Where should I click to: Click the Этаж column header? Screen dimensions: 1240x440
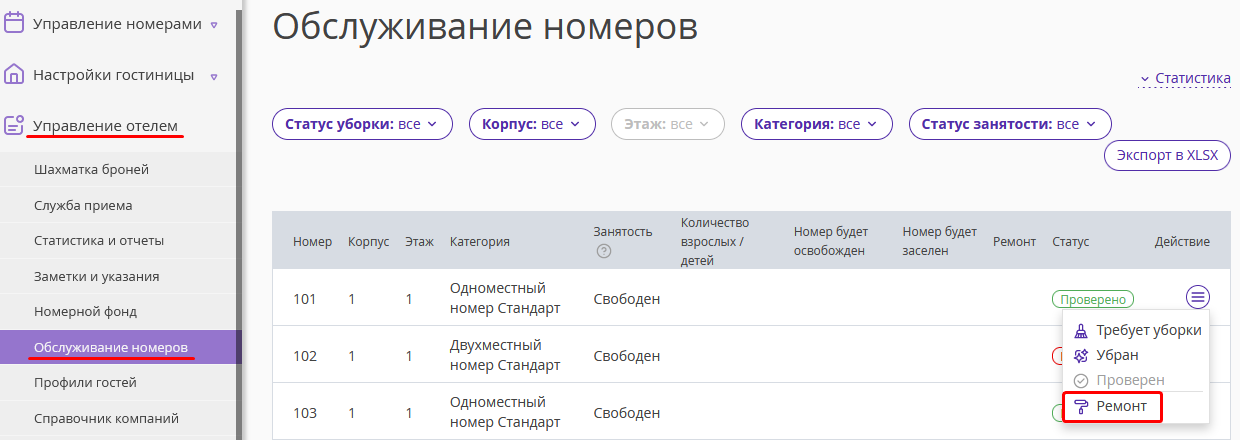pyautogui.click(x=419, y=242)
